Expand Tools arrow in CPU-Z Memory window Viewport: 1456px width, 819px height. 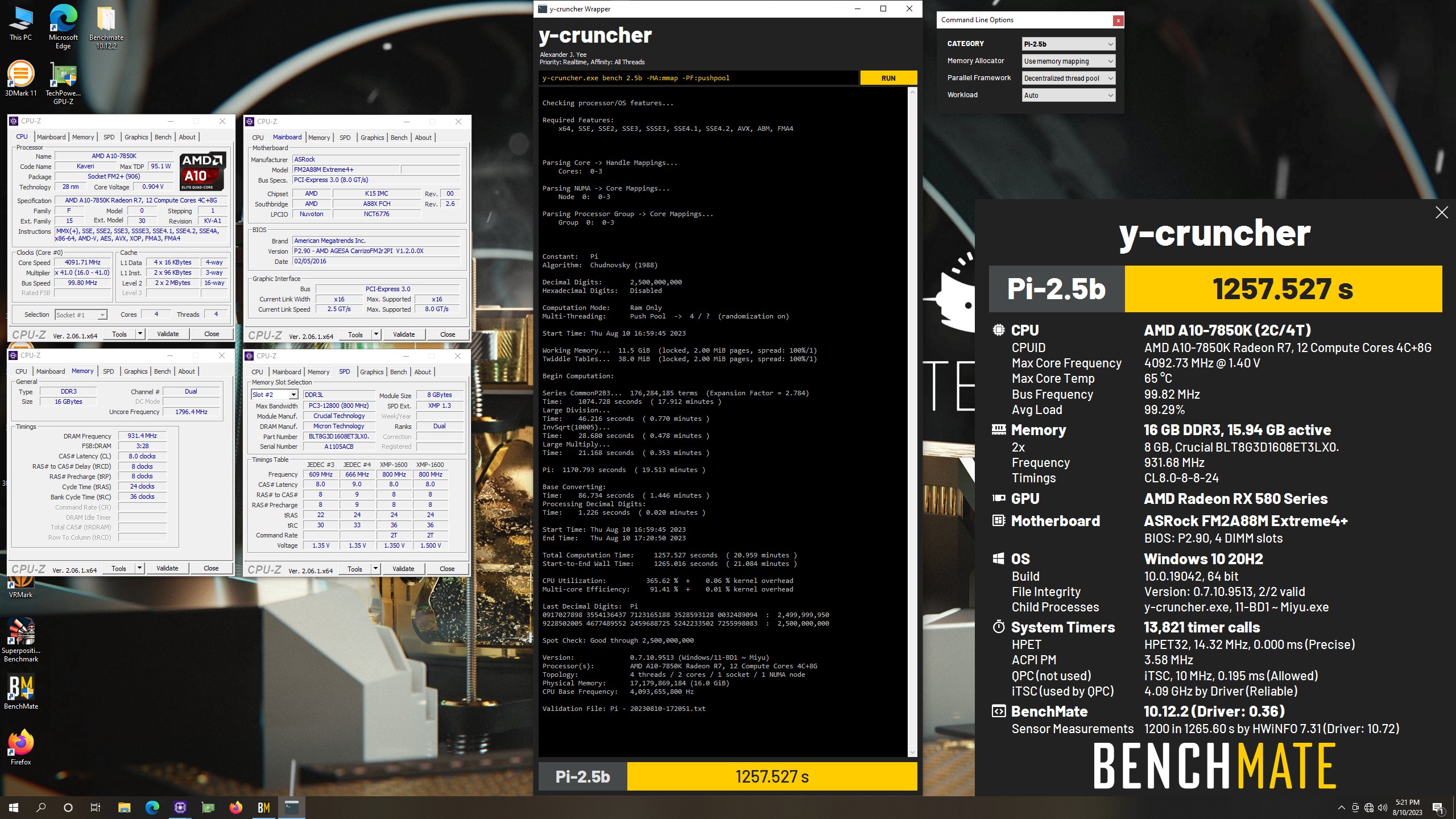(139, 568)
